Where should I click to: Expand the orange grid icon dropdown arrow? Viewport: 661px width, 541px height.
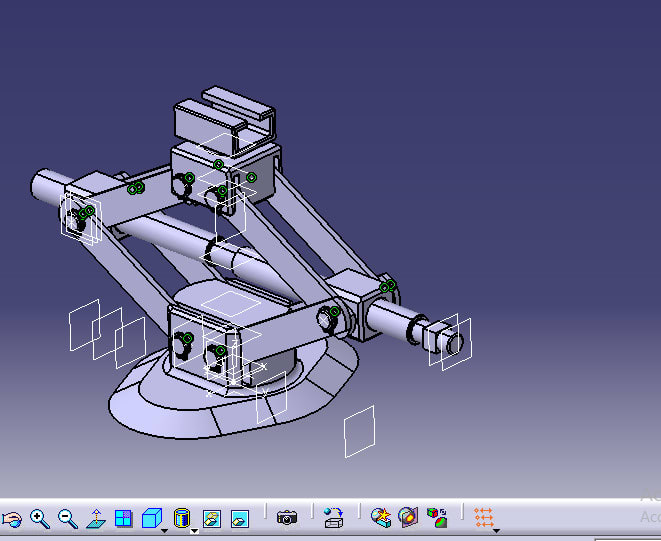coord(497,530)
